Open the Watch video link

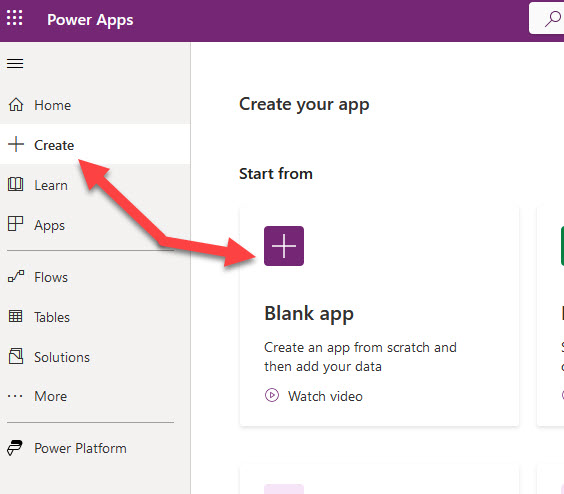(x=325, y=396)
